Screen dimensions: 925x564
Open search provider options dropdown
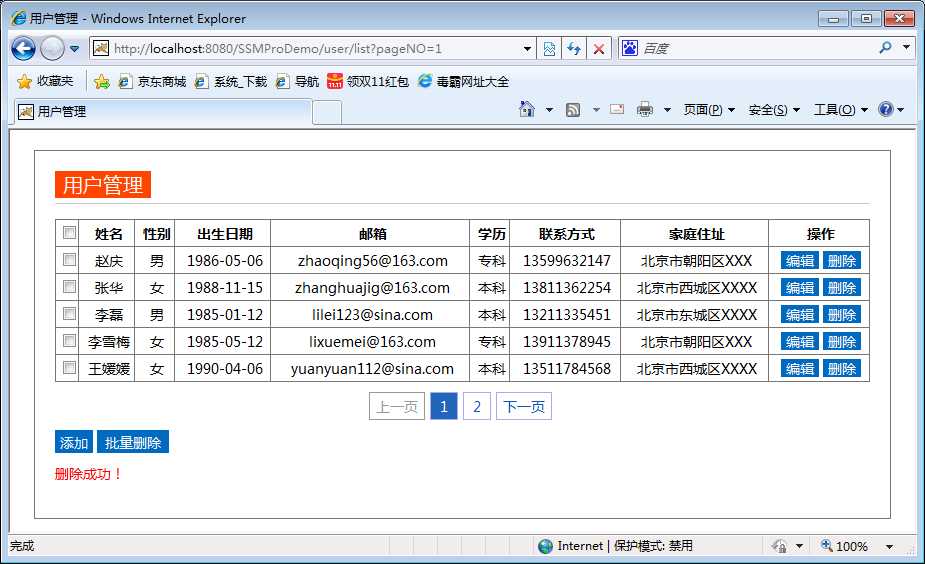(906, 47)
